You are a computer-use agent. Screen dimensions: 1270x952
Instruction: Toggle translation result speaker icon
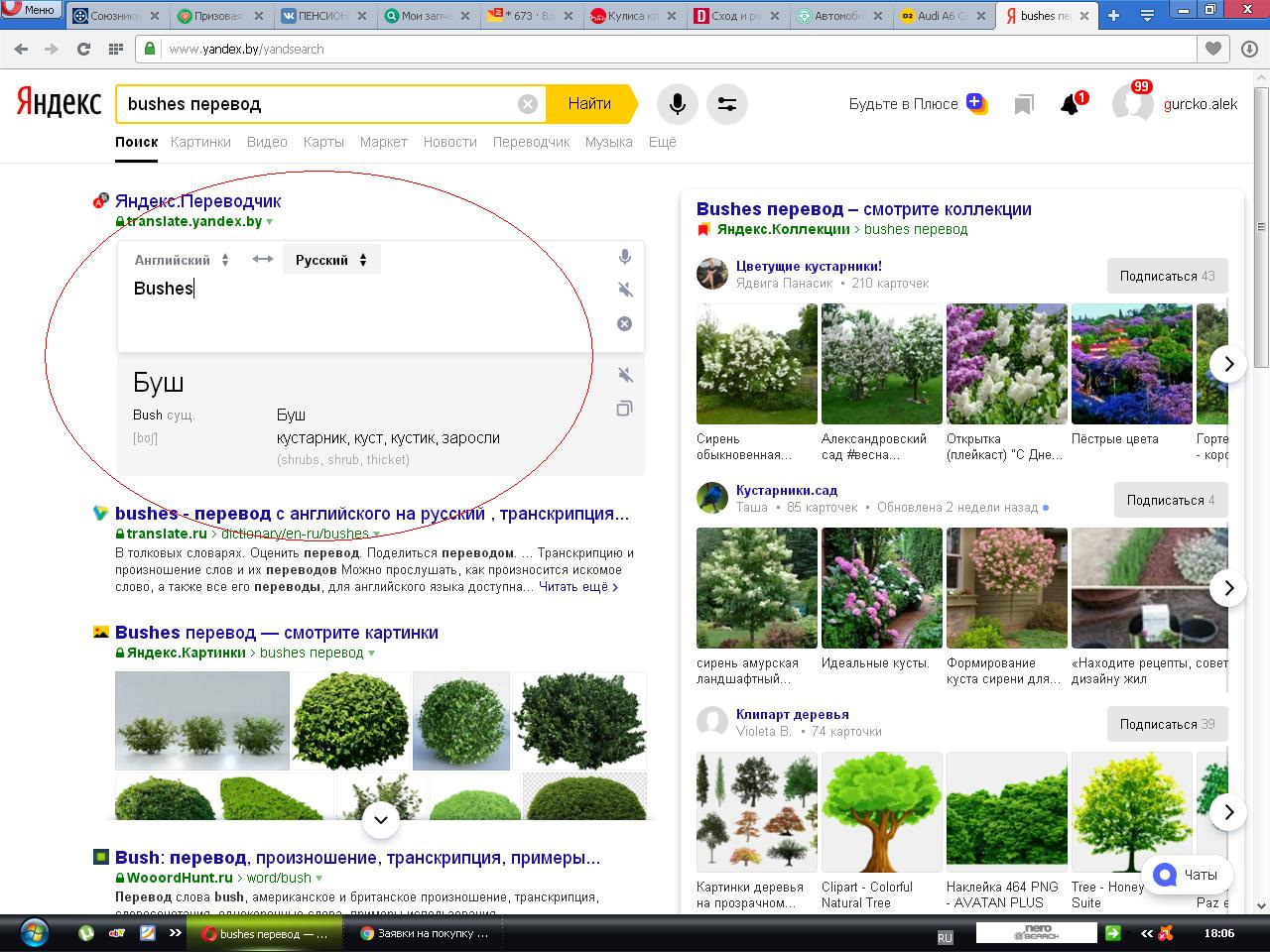tap(624, 375)
